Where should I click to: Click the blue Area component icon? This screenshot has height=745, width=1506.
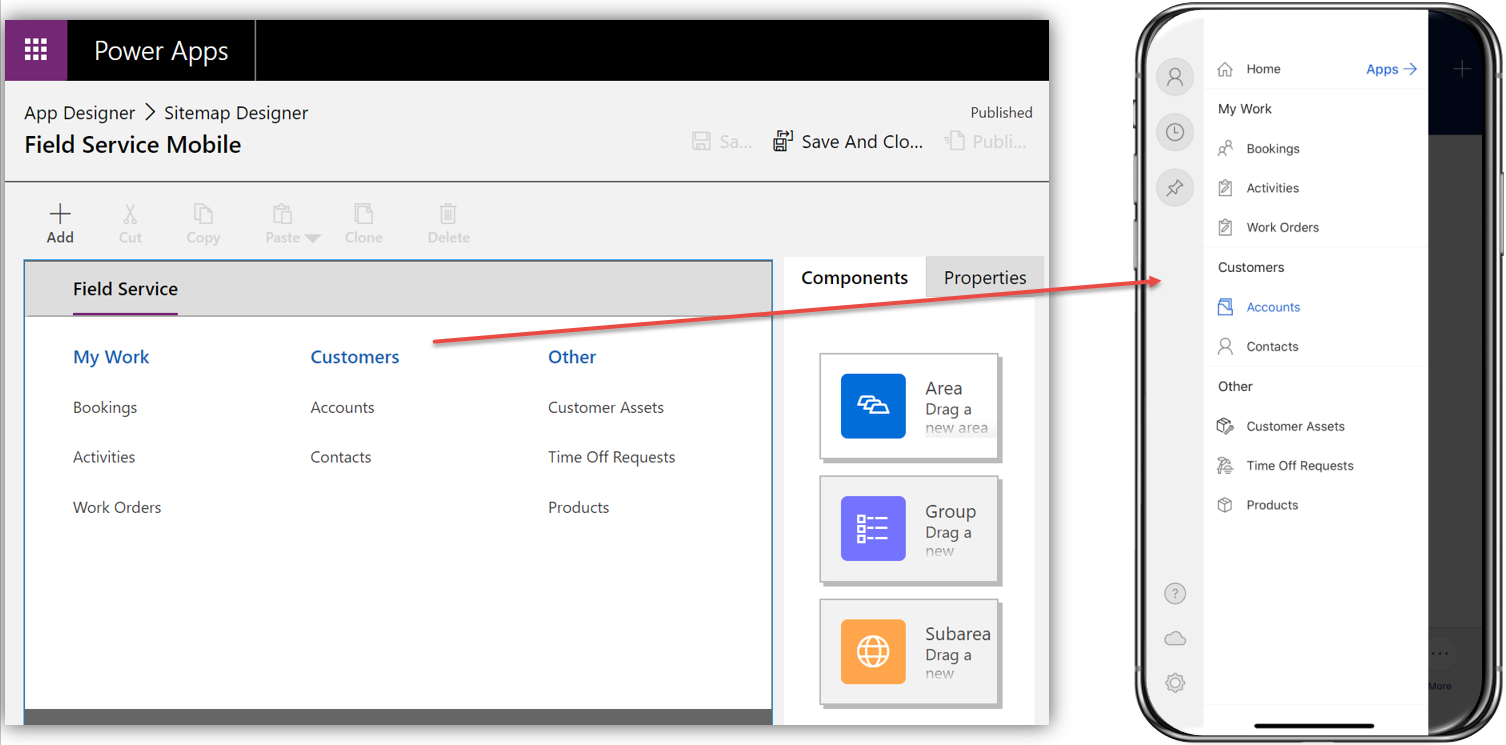point(873,406)
